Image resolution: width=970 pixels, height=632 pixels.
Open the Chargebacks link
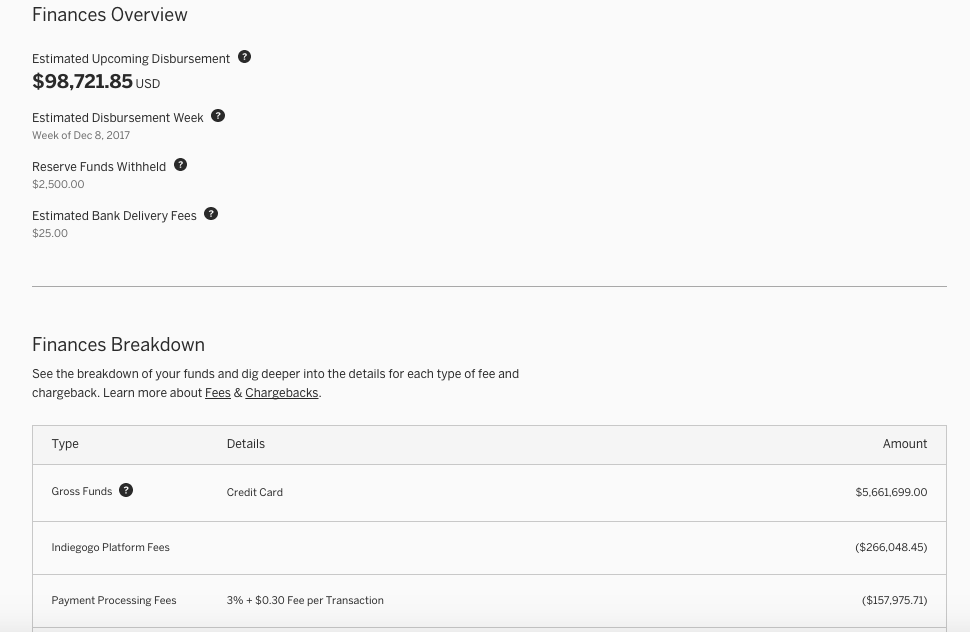[281, 393]
